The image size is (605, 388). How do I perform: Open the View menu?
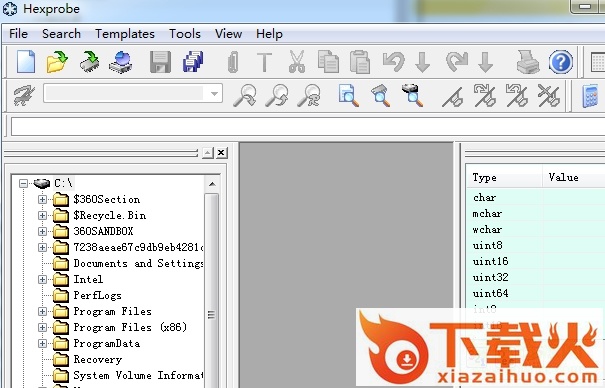228,34
